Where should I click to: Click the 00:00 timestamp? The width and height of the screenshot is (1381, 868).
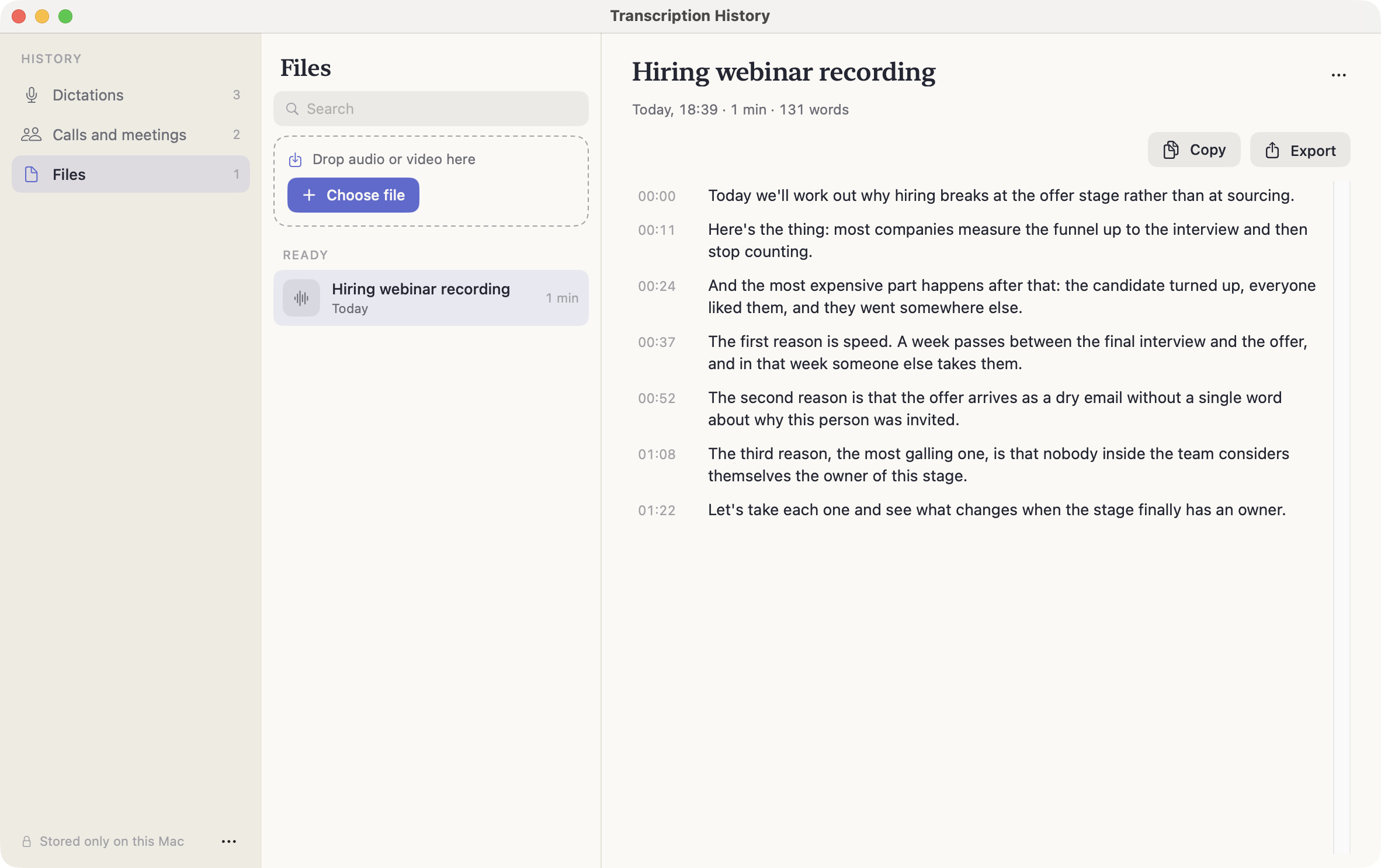click(657, 196)
